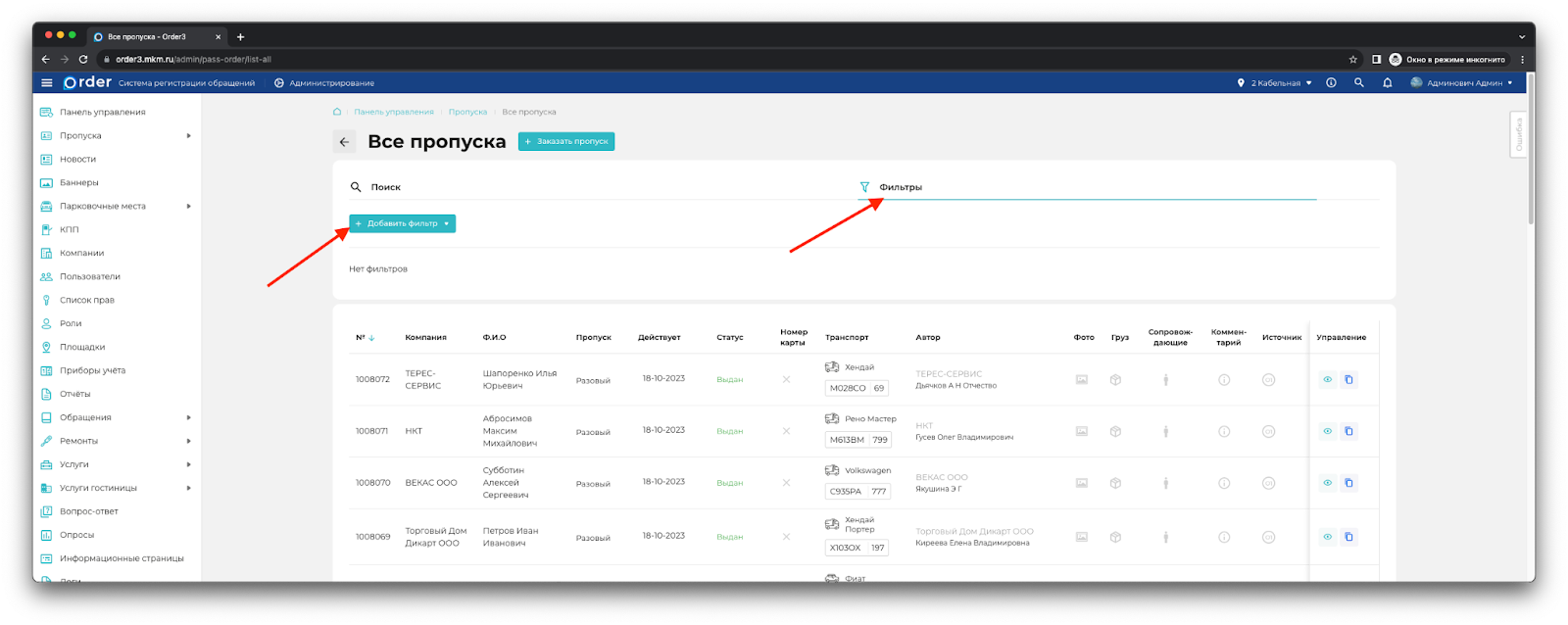Open the Добавить фильтр dropdown
The width and height of the screenshot is (1568, 625).
point(402,223)
